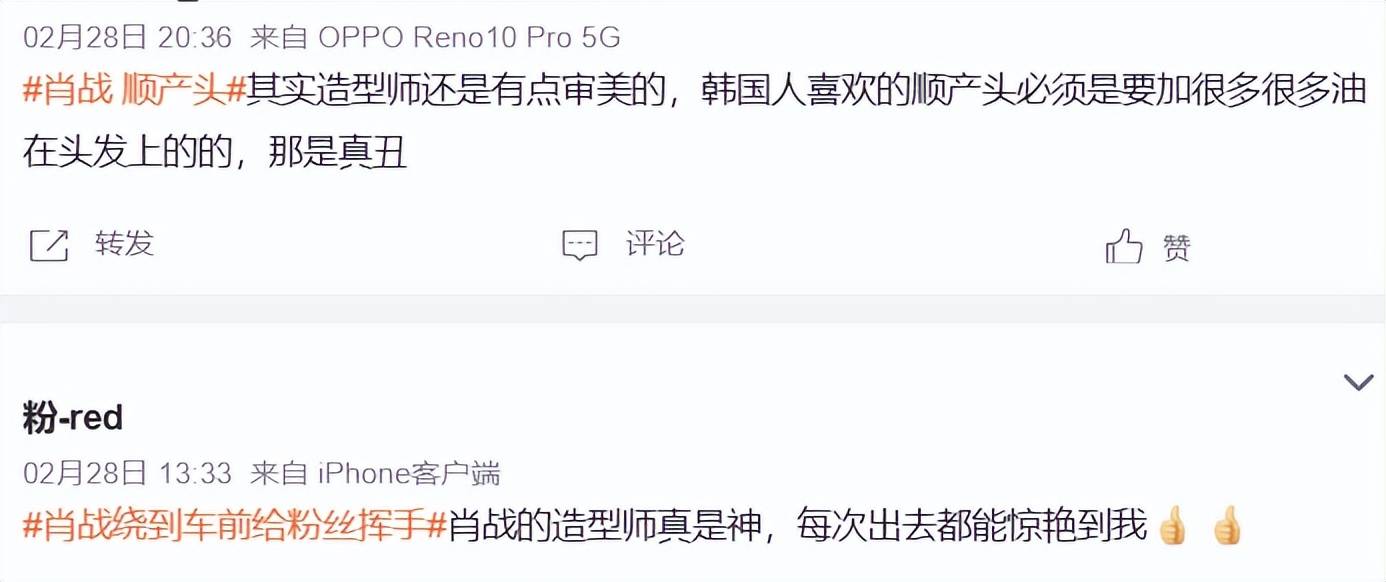
Task: Click the comment speech bubble icon
Action: [580, 245]
